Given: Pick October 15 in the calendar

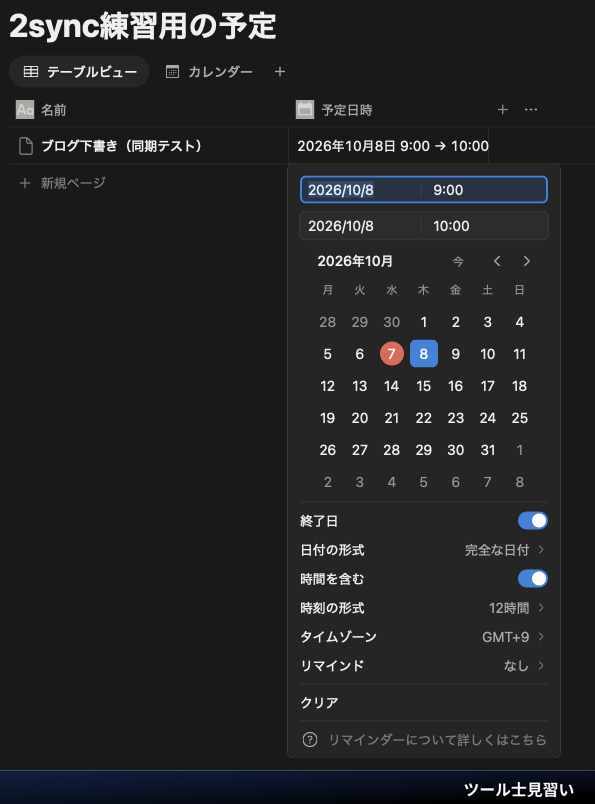Looking at the screenshot, I should pos(424,386).
